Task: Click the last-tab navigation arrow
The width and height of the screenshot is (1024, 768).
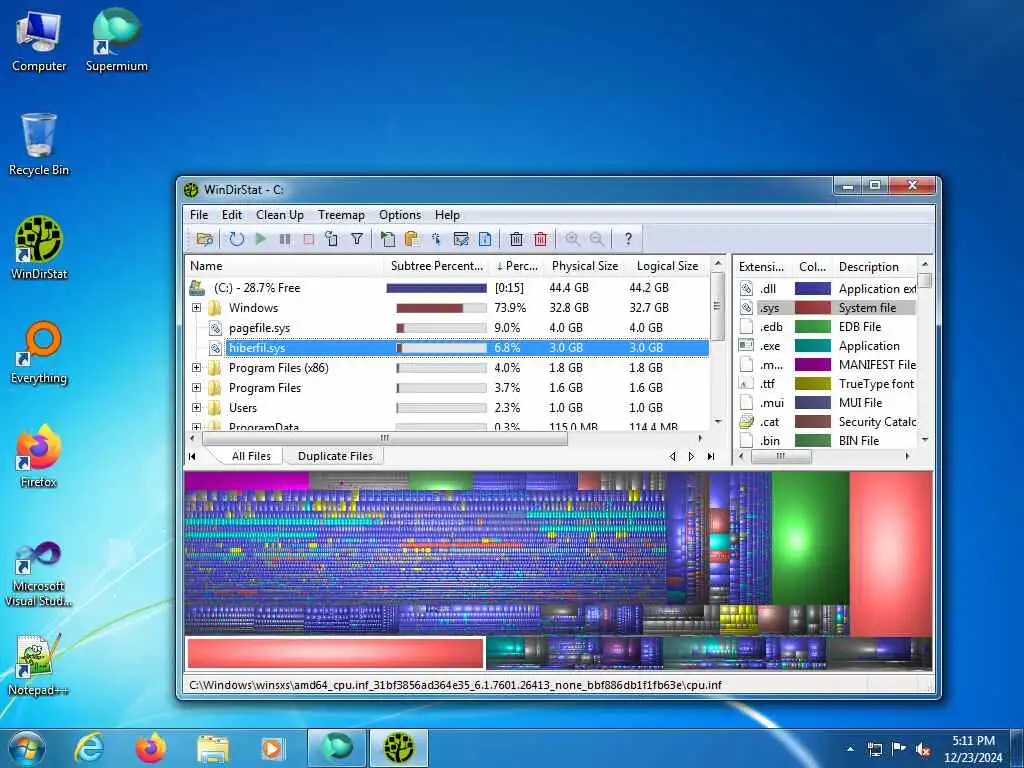Action: click(x=711, y=456)
